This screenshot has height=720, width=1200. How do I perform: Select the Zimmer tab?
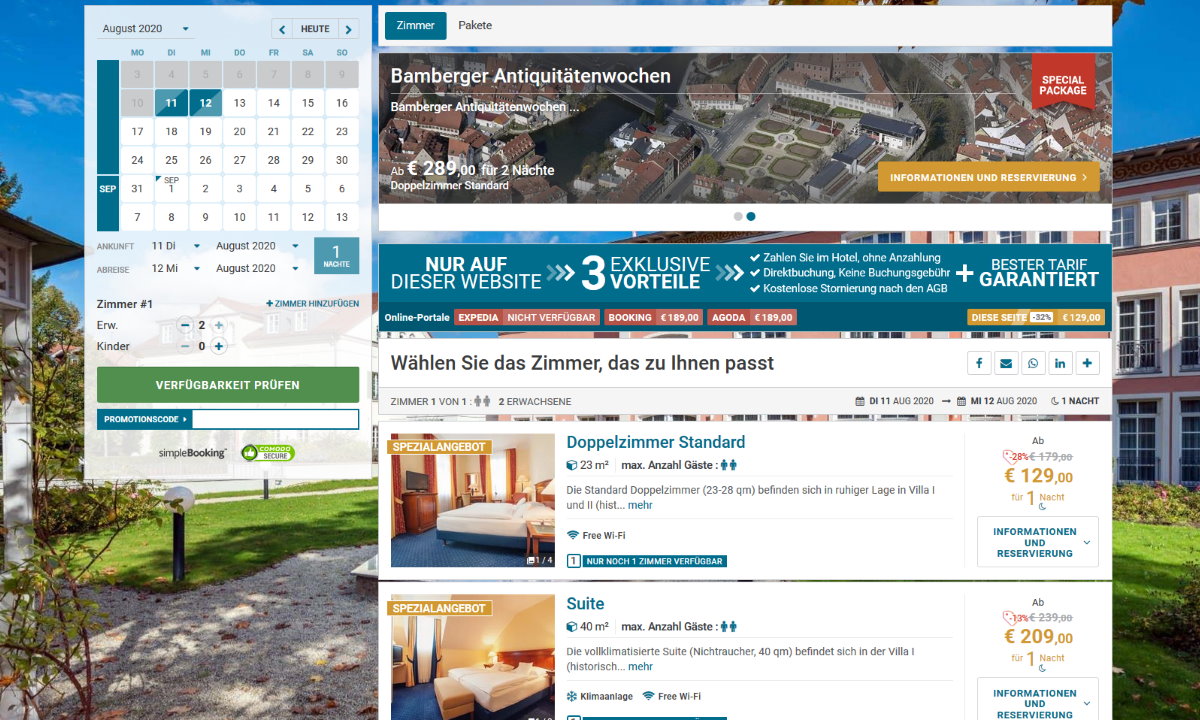(415, 25)
